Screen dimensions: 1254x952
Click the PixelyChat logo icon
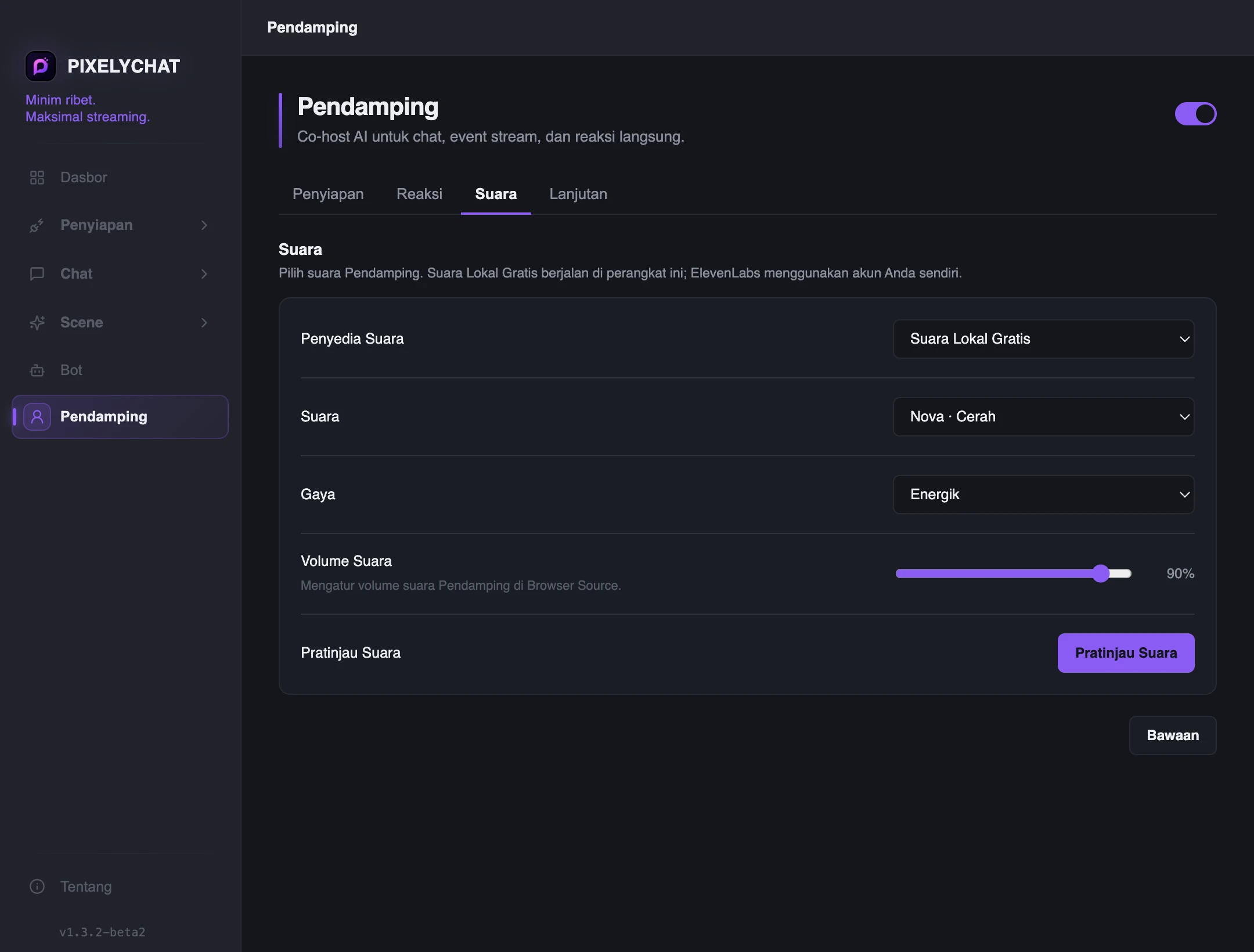[41, 66]
